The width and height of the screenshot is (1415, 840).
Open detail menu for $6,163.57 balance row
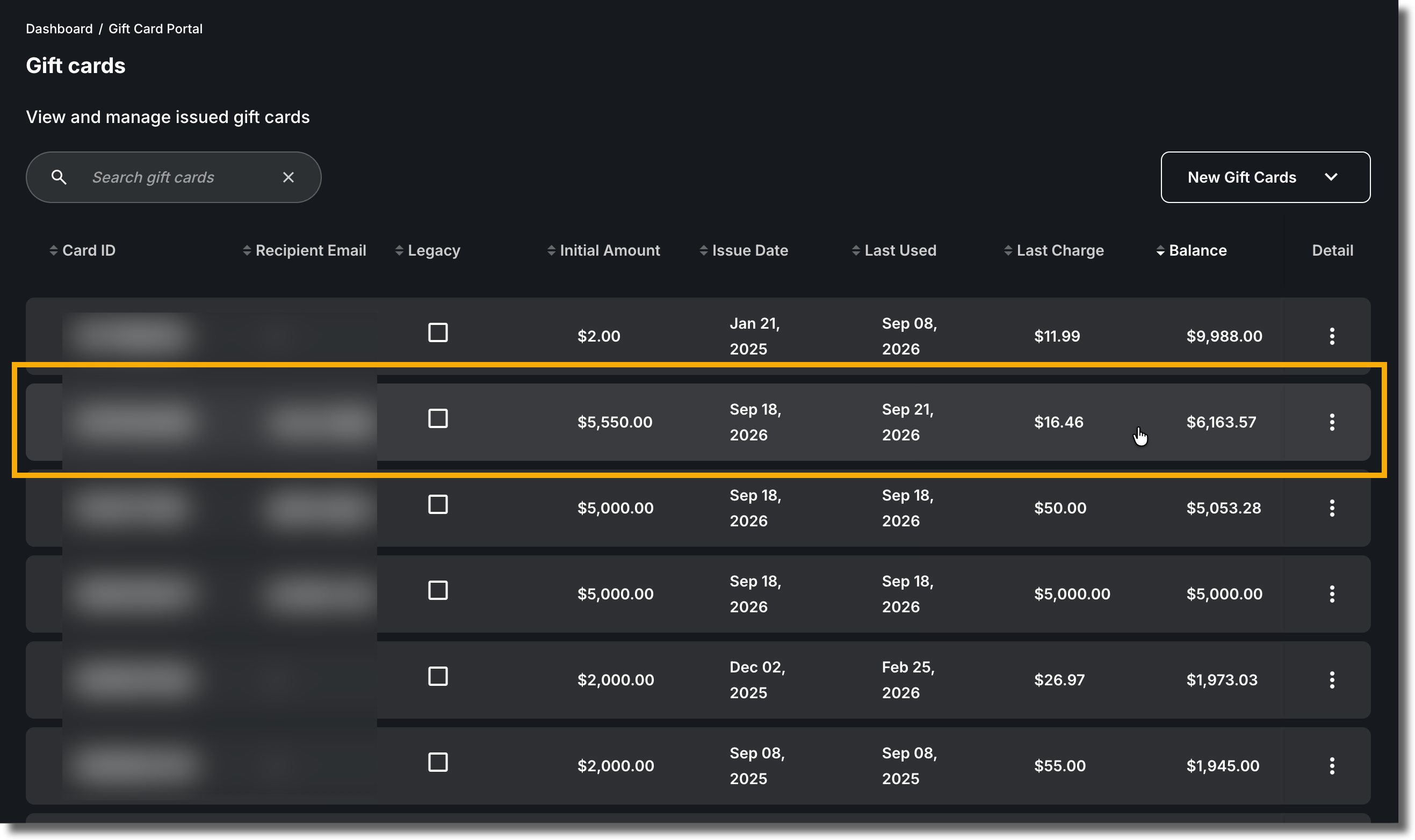click(x=1332, y=422)
